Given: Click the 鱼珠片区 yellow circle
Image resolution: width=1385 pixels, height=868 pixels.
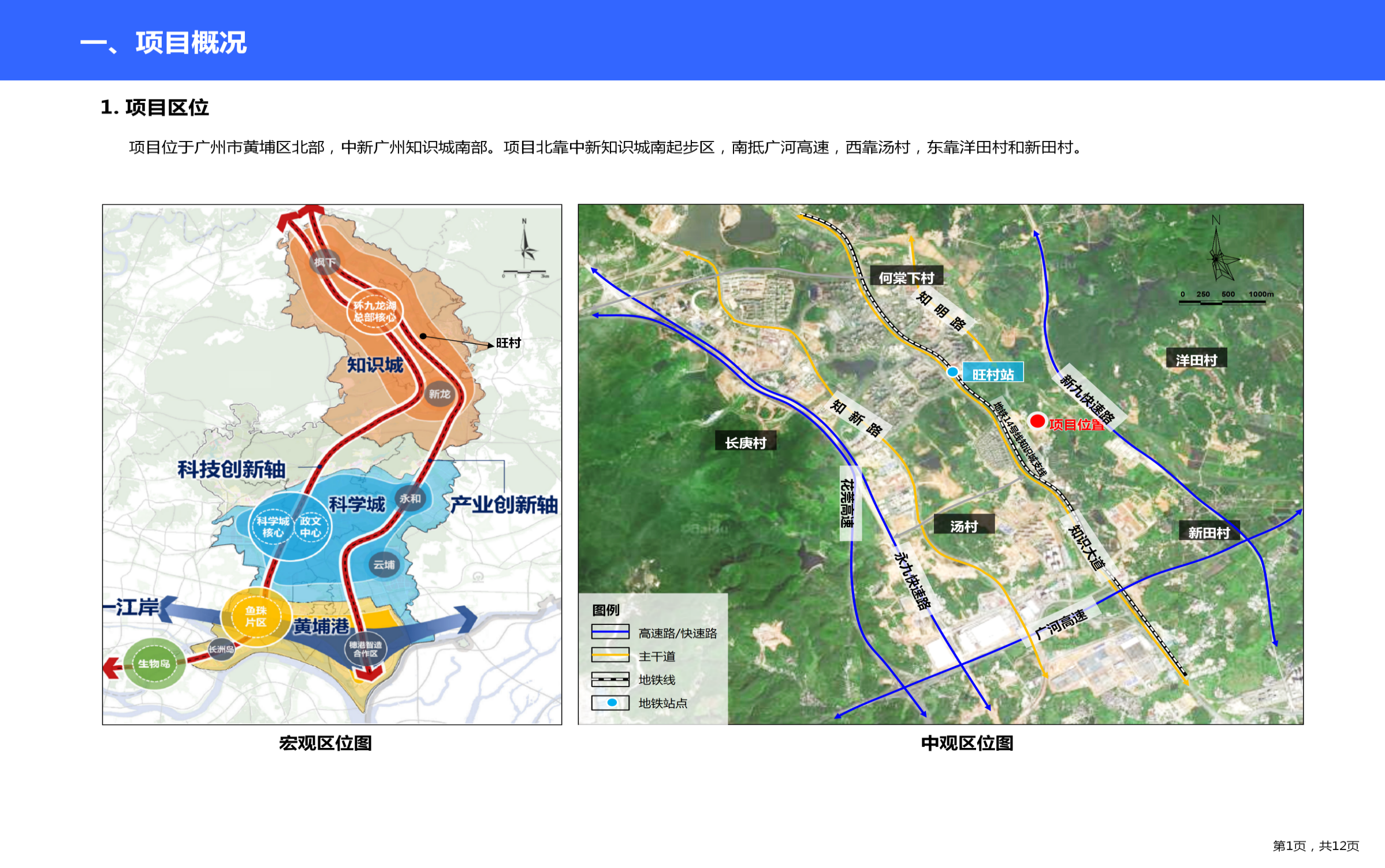Looking at the screenshot, I should 256,616.
